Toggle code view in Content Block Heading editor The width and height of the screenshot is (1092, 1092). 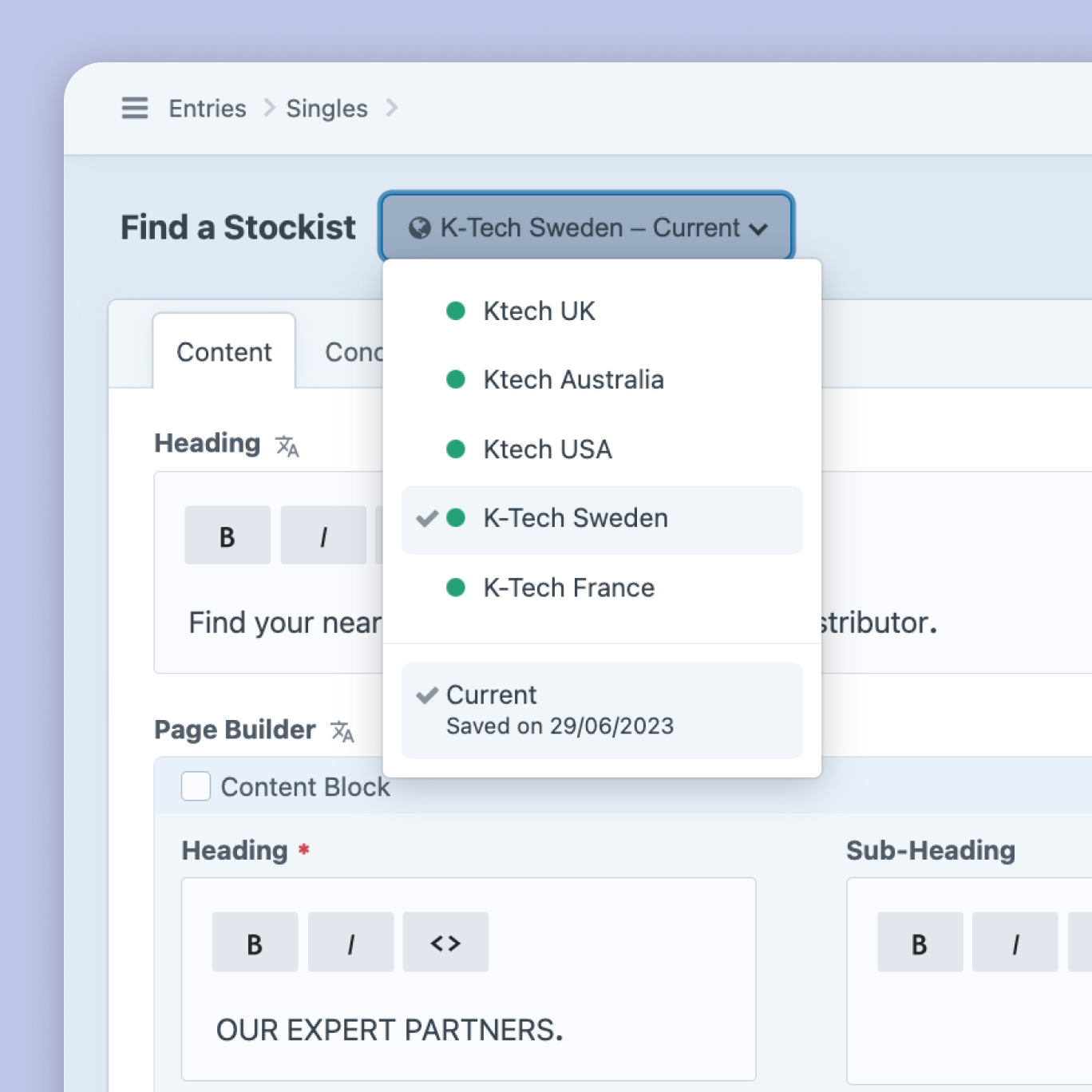(x=445, y=943)
